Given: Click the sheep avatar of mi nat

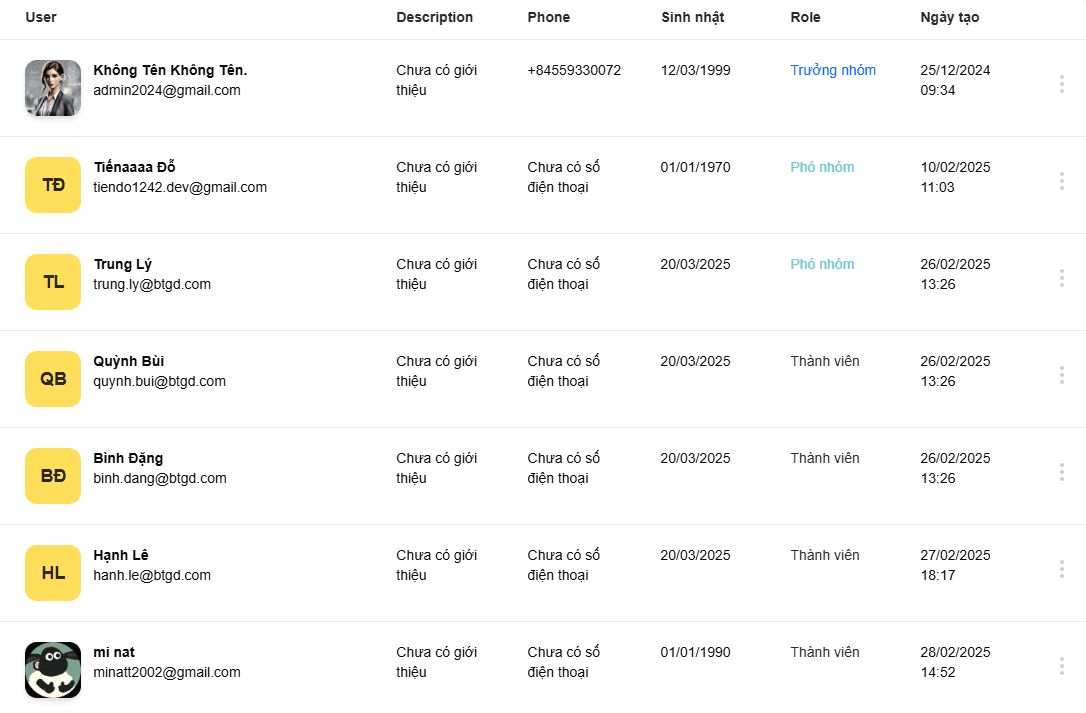Looking at the screenshot, I should pyautogui.click(x=53, y=670).
